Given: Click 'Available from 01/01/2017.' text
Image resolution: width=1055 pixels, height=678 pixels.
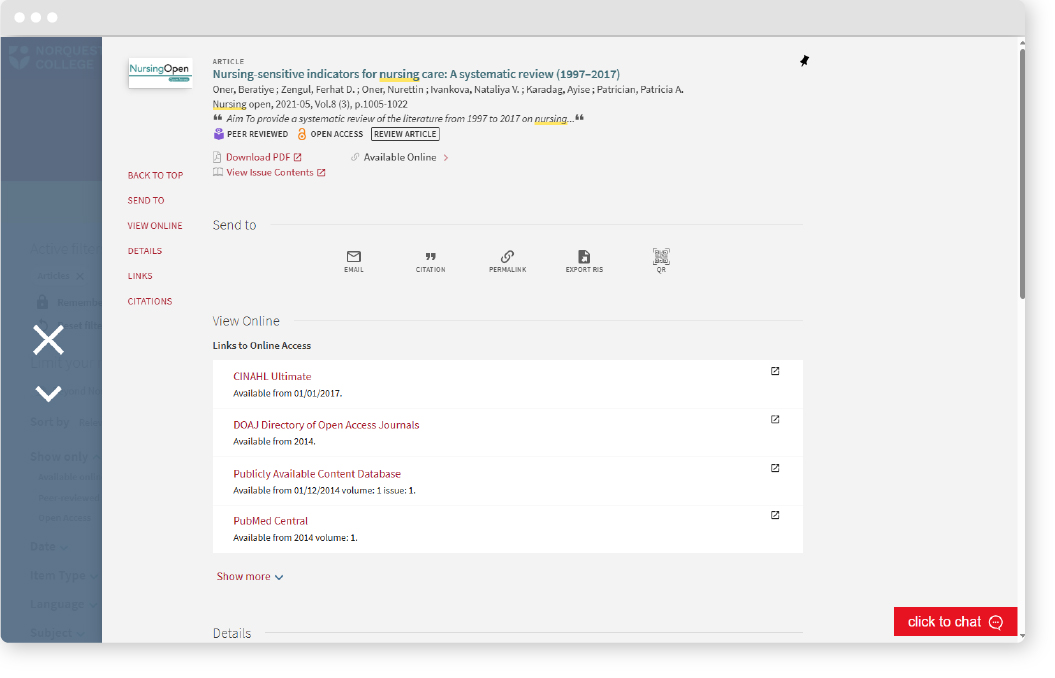Looking at the screenshot, I should pos(287,393).
